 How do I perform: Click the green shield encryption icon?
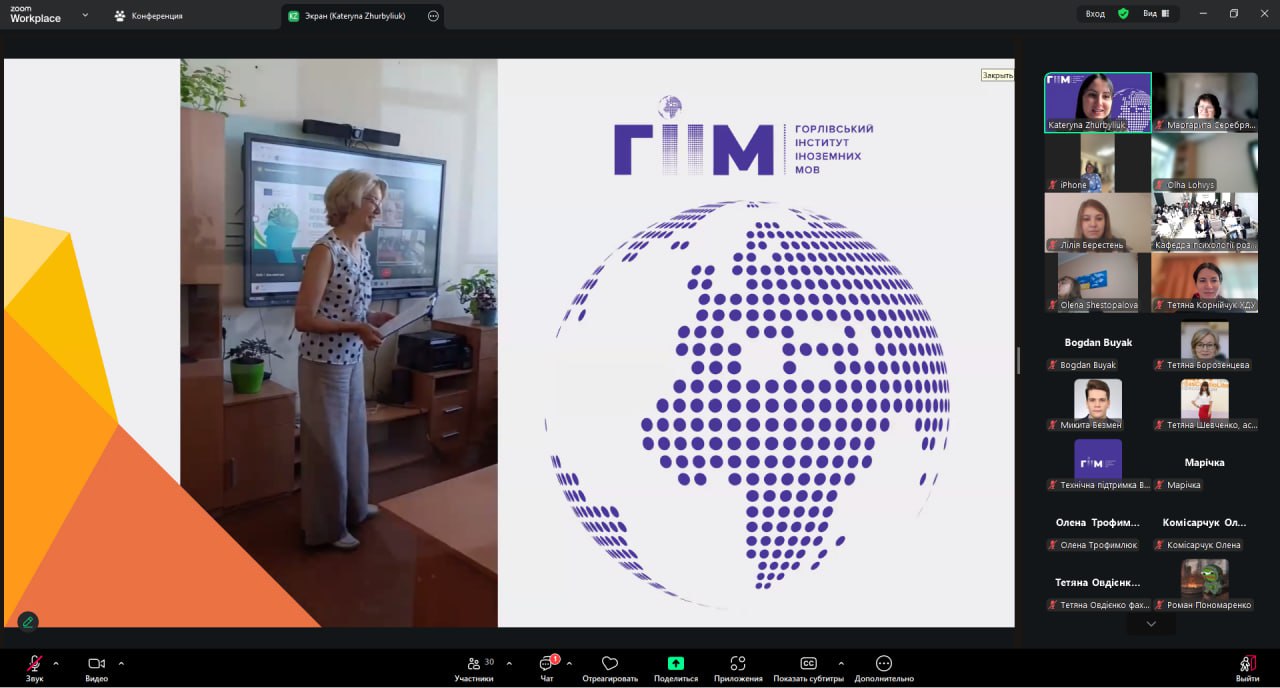tap(1123, 14)
